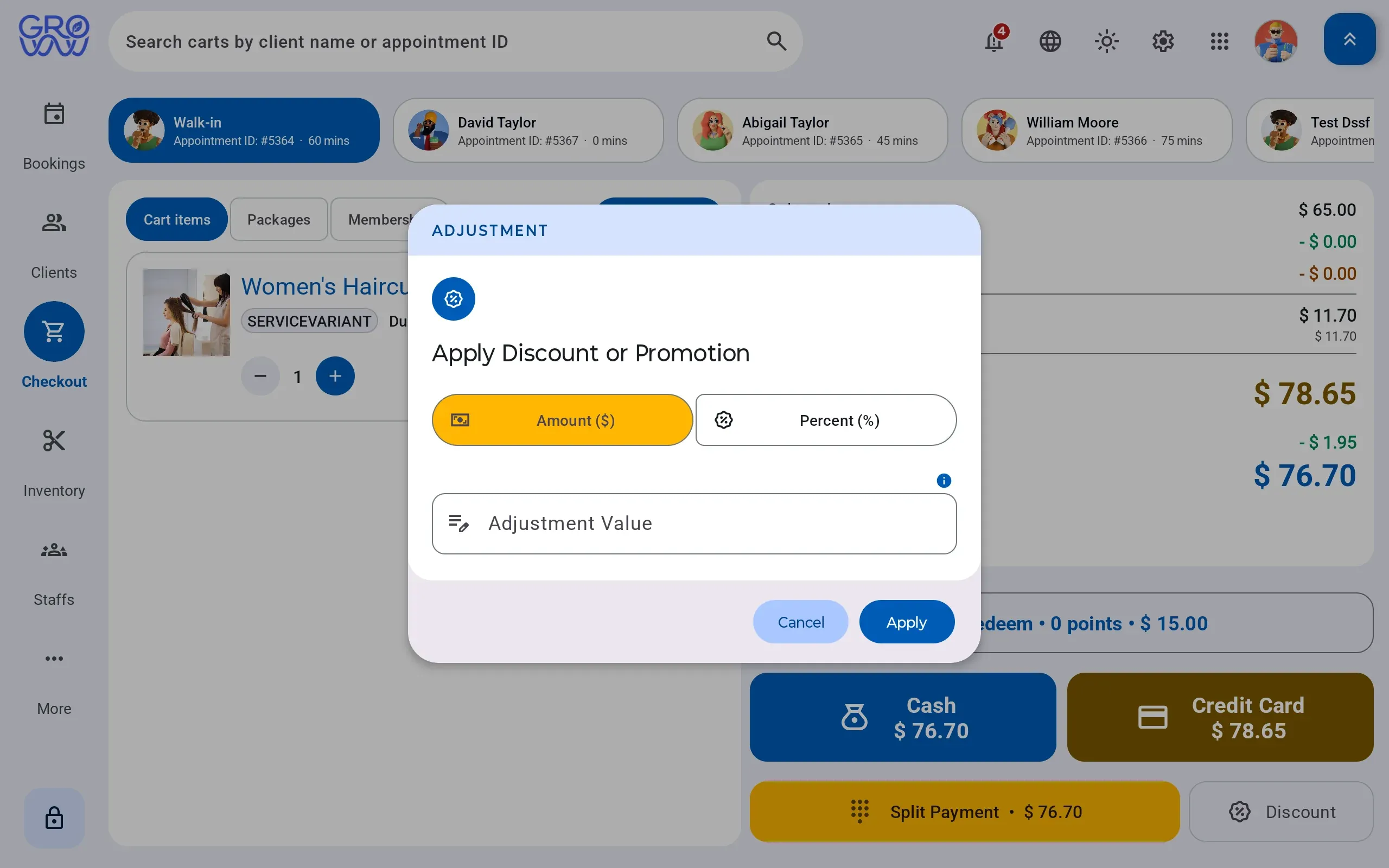1389x868 pixels.
Task: Open Clients in the sidebar
Action: click(x=54, y=246)
